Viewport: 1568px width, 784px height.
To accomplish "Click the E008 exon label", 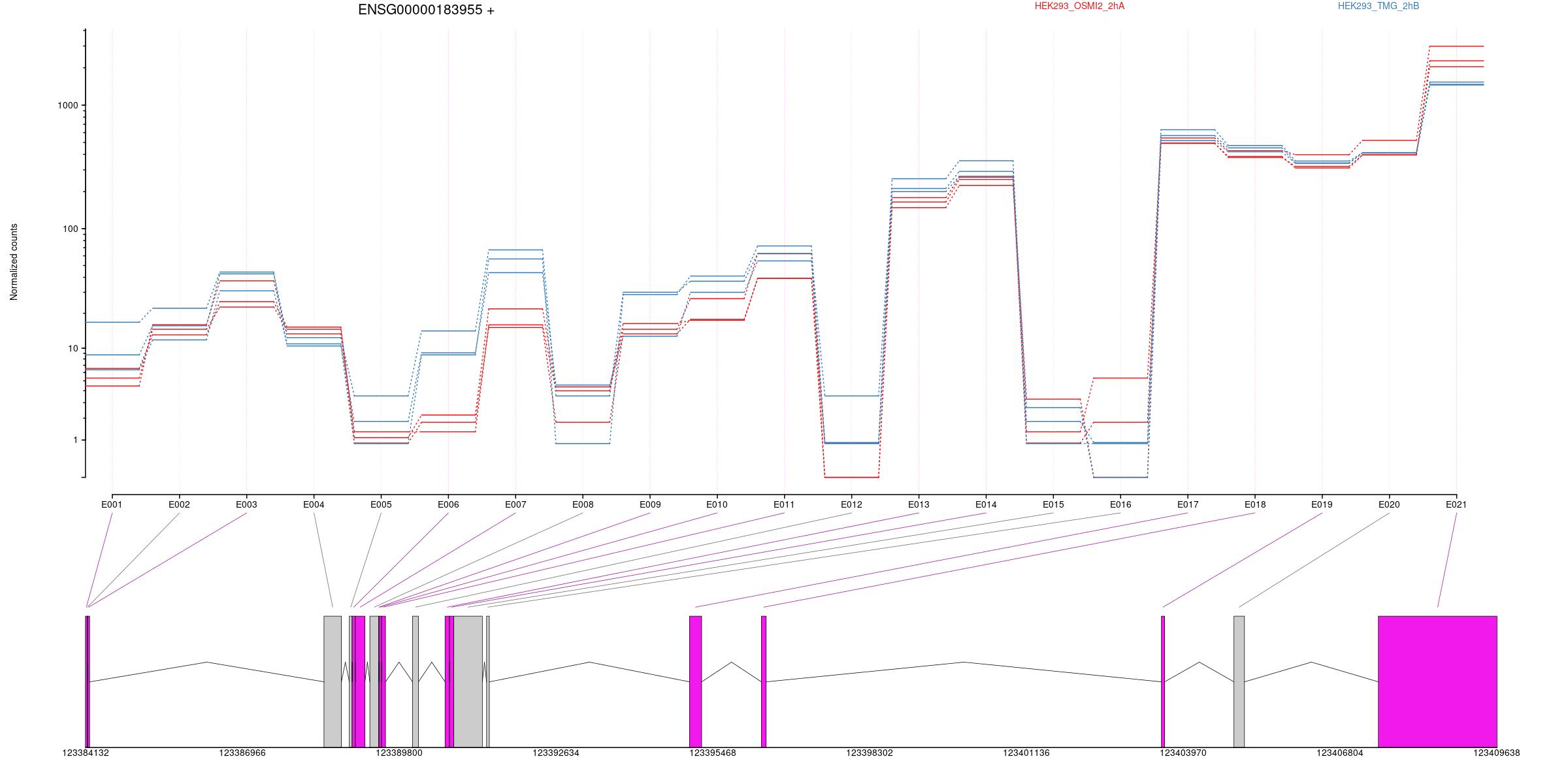I will coord(583,504).
